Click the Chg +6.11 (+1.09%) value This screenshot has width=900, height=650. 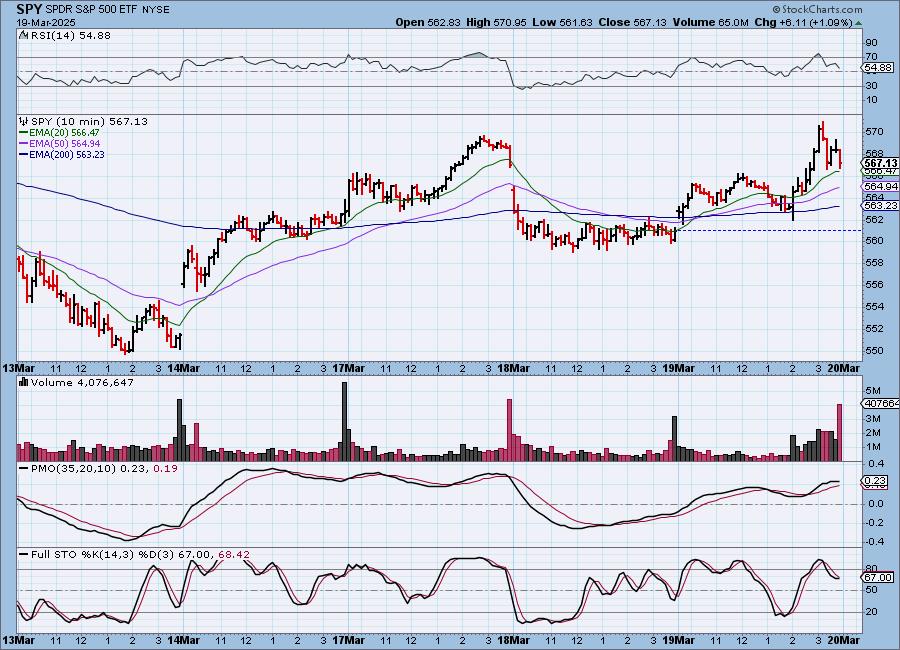point(803,22)
